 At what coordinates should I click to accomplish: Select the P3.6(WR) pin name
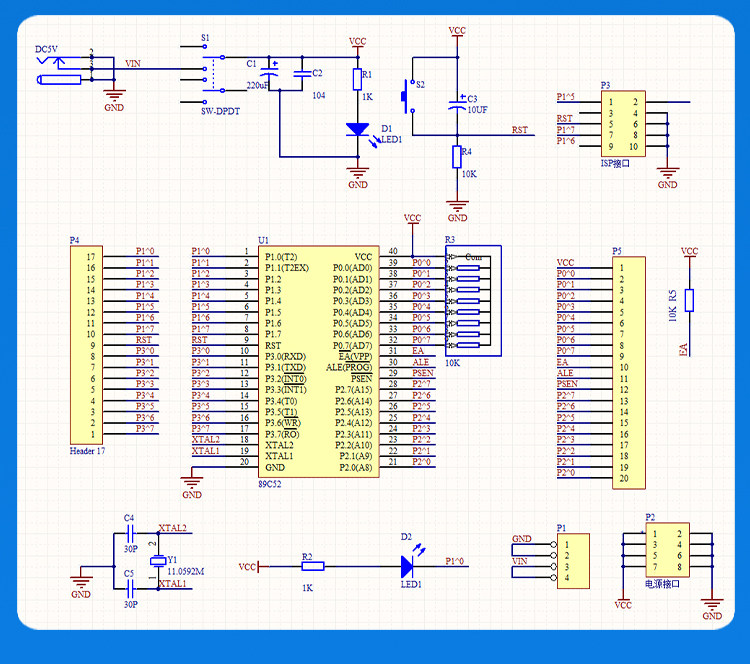(x=282, y=423)
